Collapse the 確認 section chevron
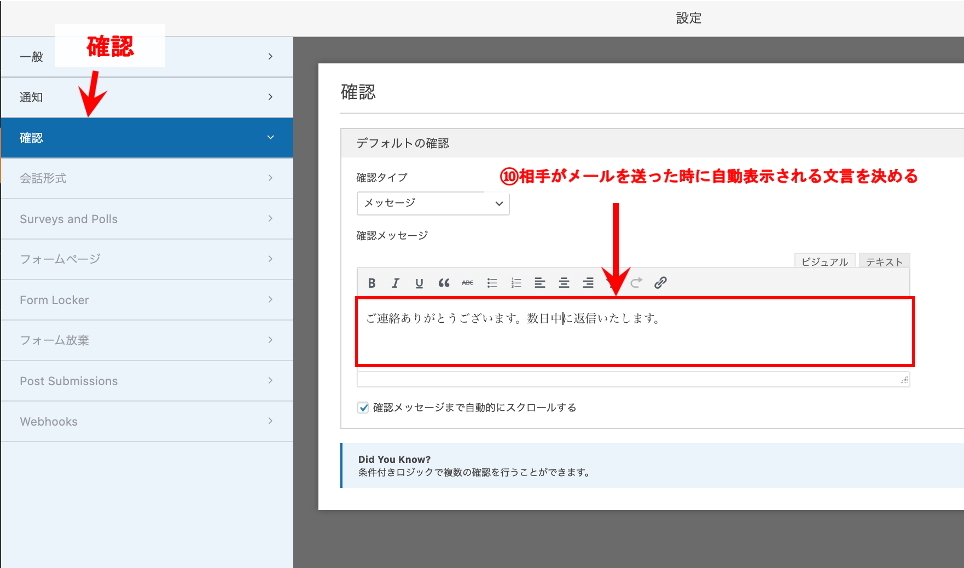The image size is (964, 568). [271, 138]
